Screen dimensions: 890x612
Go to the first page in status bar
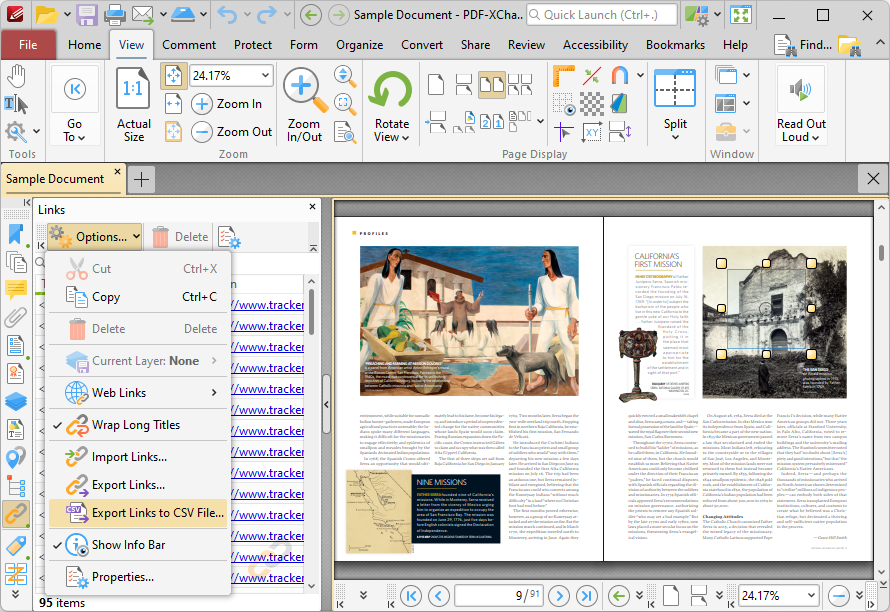click(x=411, y=596)
